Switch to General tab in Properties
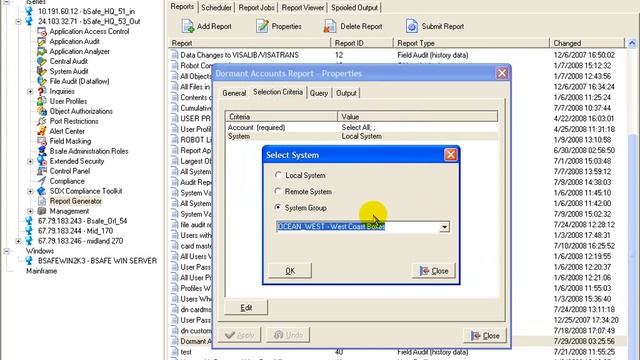The height and width of the screenshot is (360, 640). point(234,93)
